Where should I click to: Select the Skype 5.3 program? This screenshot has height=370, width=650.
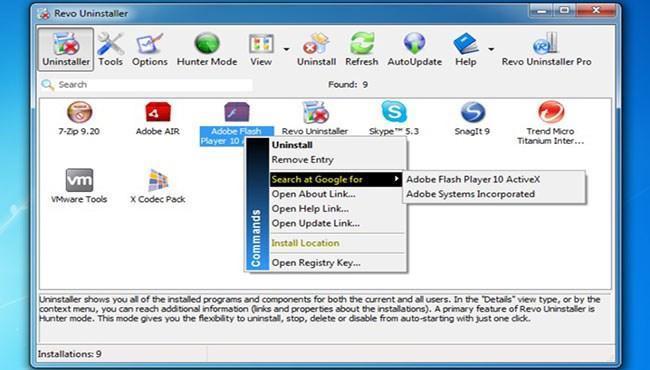[394, 118]
